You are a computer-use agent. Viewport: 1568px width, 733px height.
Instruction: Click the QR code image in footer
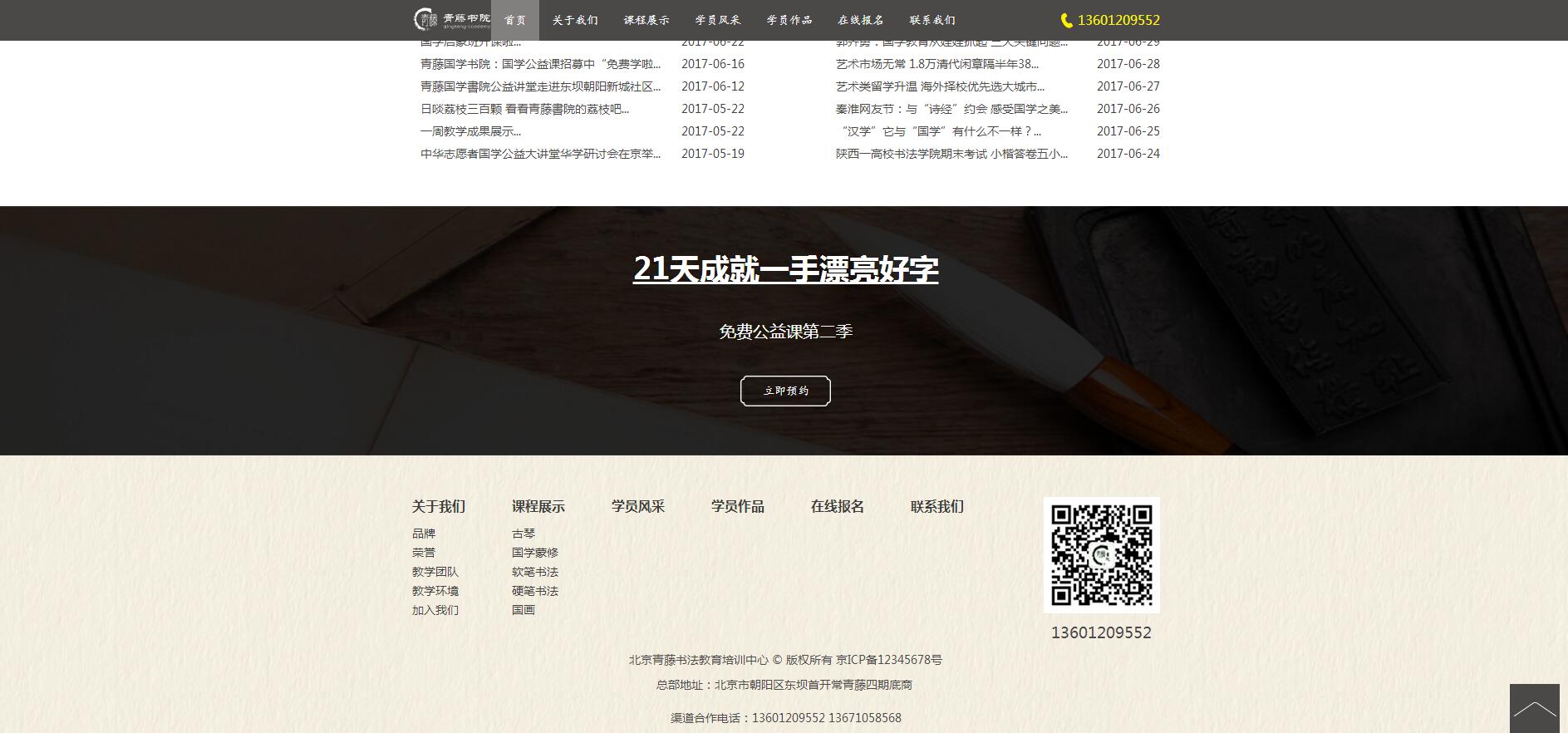1101,555
